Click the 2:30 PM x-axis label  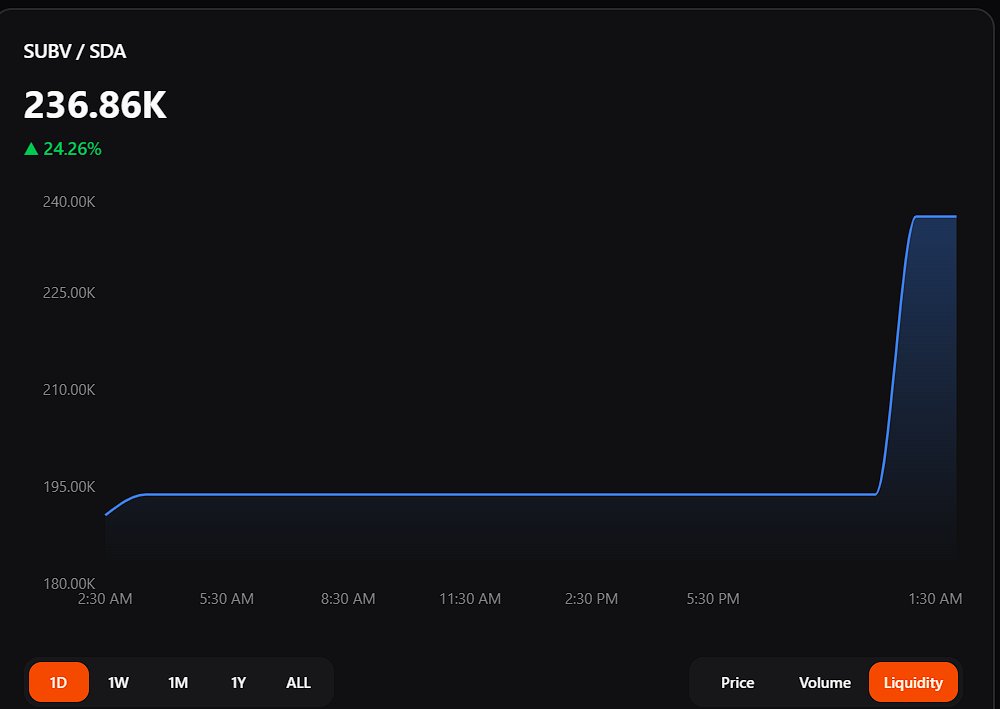[x=591, y=599]
